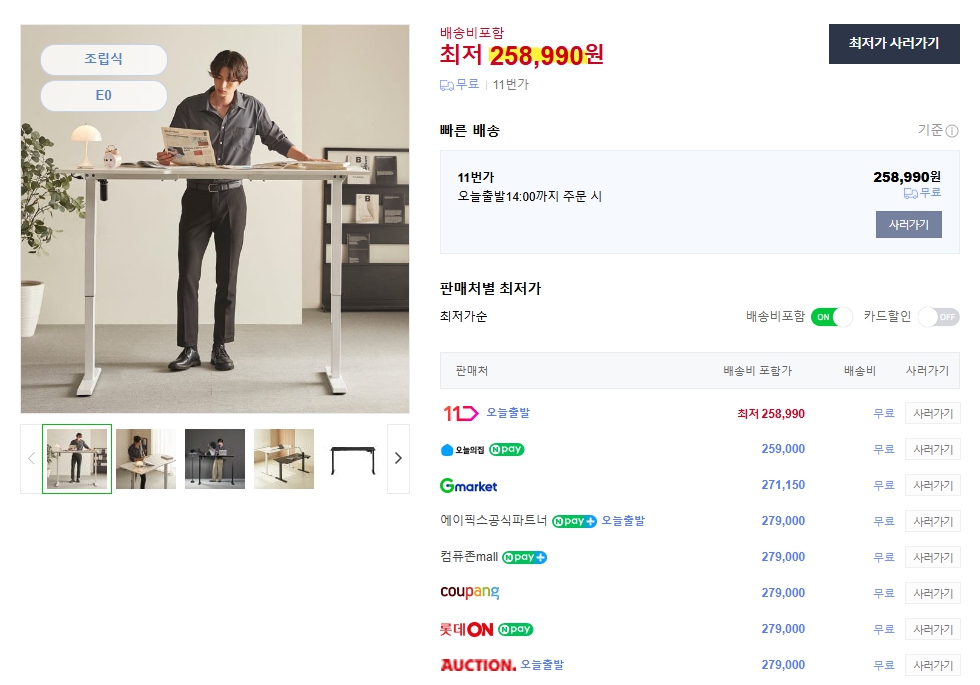Click 사러가기 in the 빠른 배송 box

pyautogui.click(x=908, y=225)
